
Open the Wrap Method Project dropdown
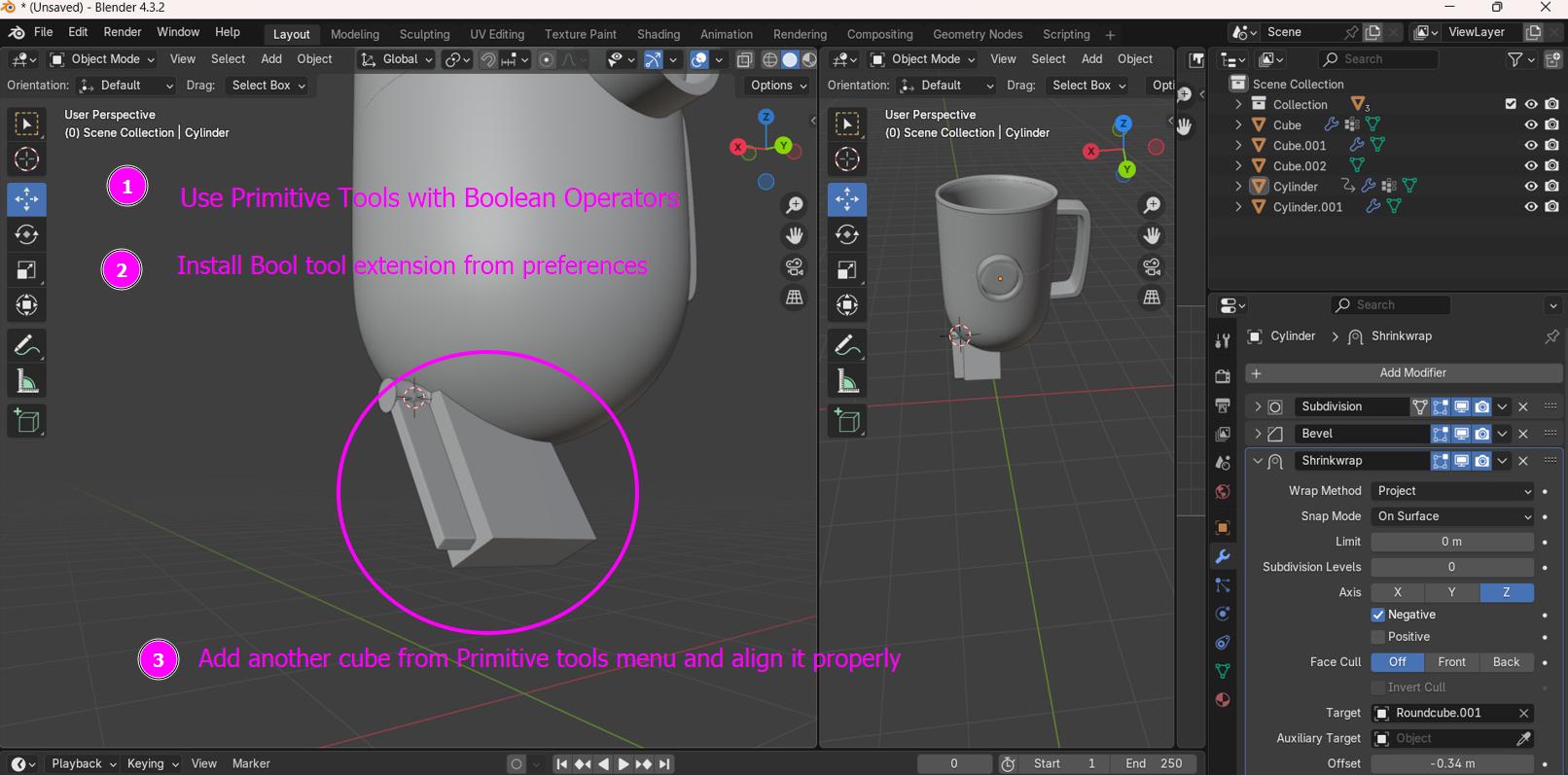click(x=1452, y=491)
